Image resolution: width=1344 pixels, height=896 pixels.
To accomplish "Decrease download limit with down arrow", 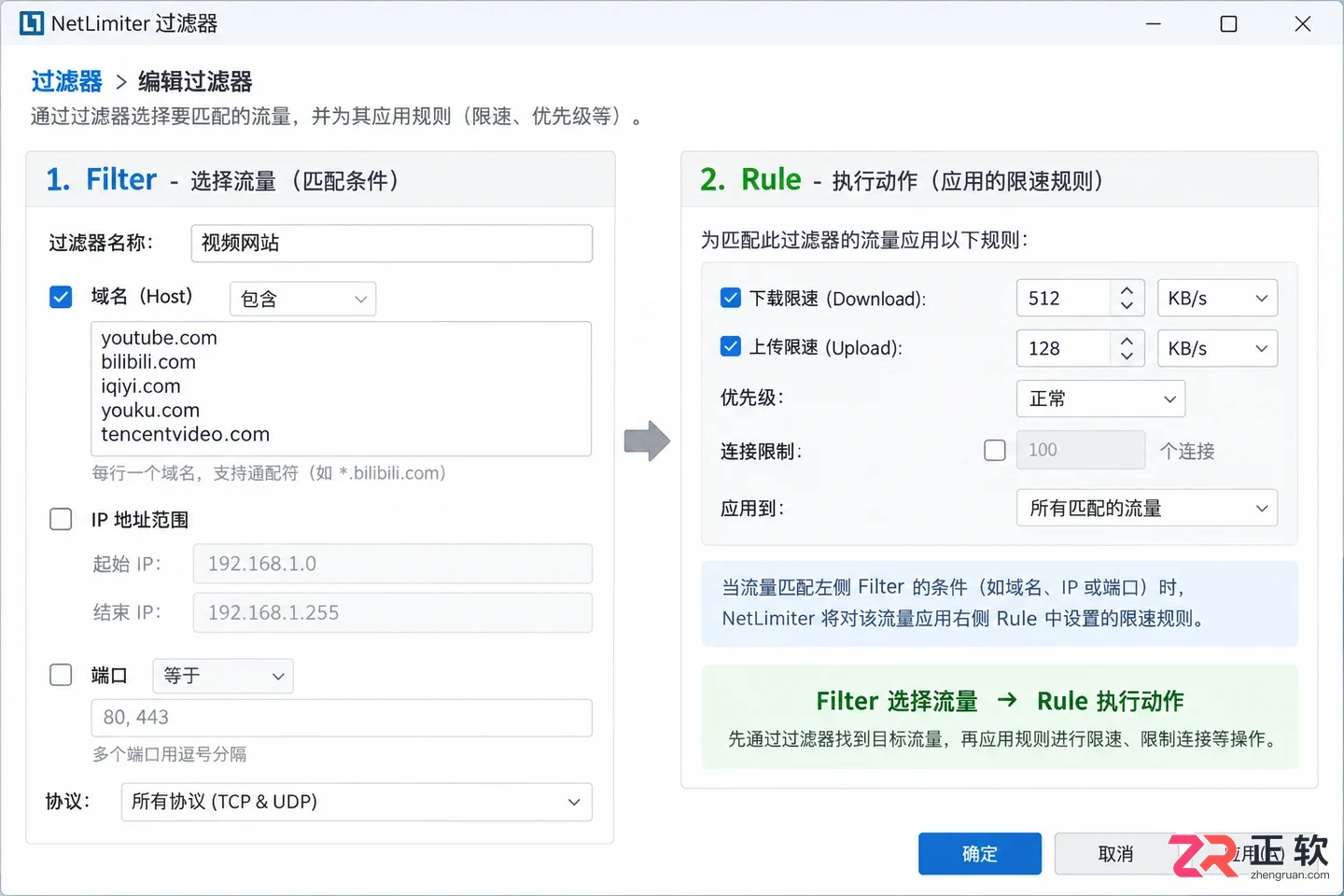I will click(1127, 306).
